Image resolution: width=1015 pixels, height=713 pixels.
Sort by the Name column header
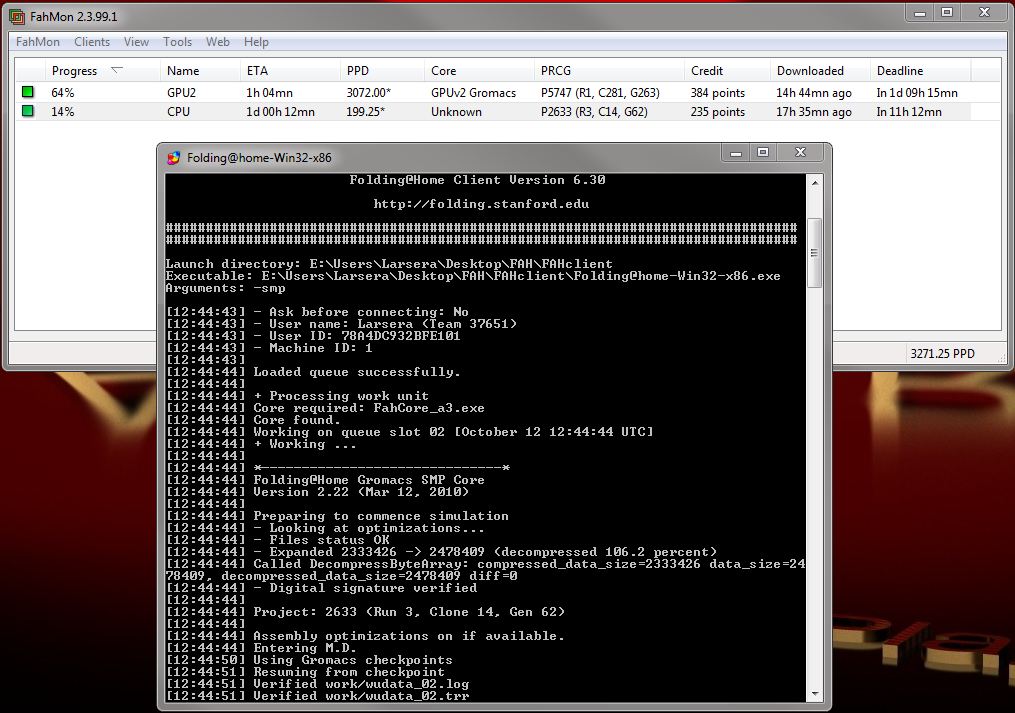point(200,71)
